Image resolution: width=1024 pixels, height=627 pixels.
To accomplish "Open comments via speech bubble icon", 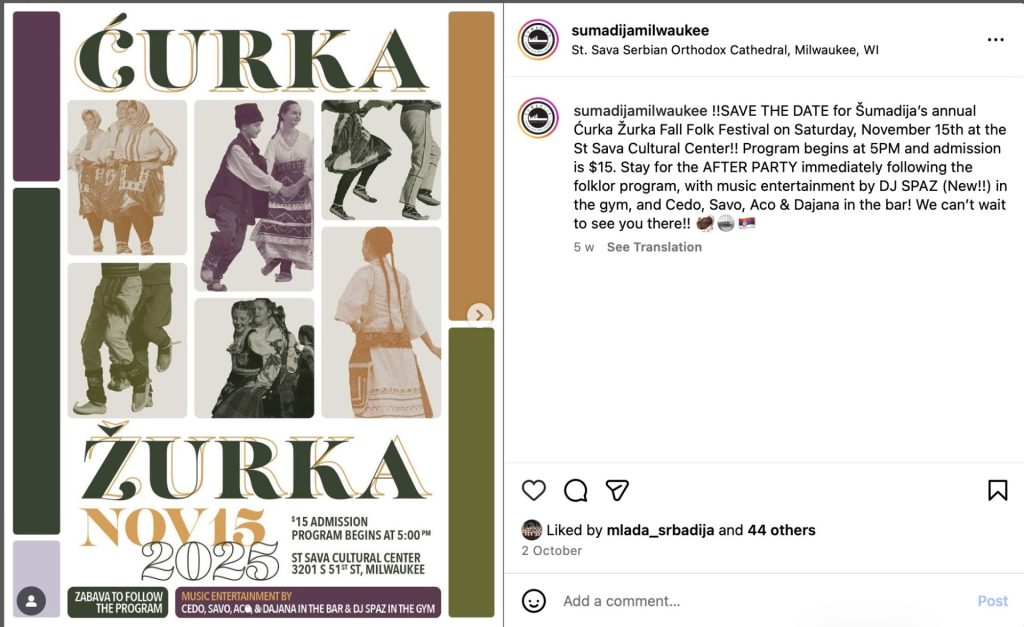I will [575, 490].
